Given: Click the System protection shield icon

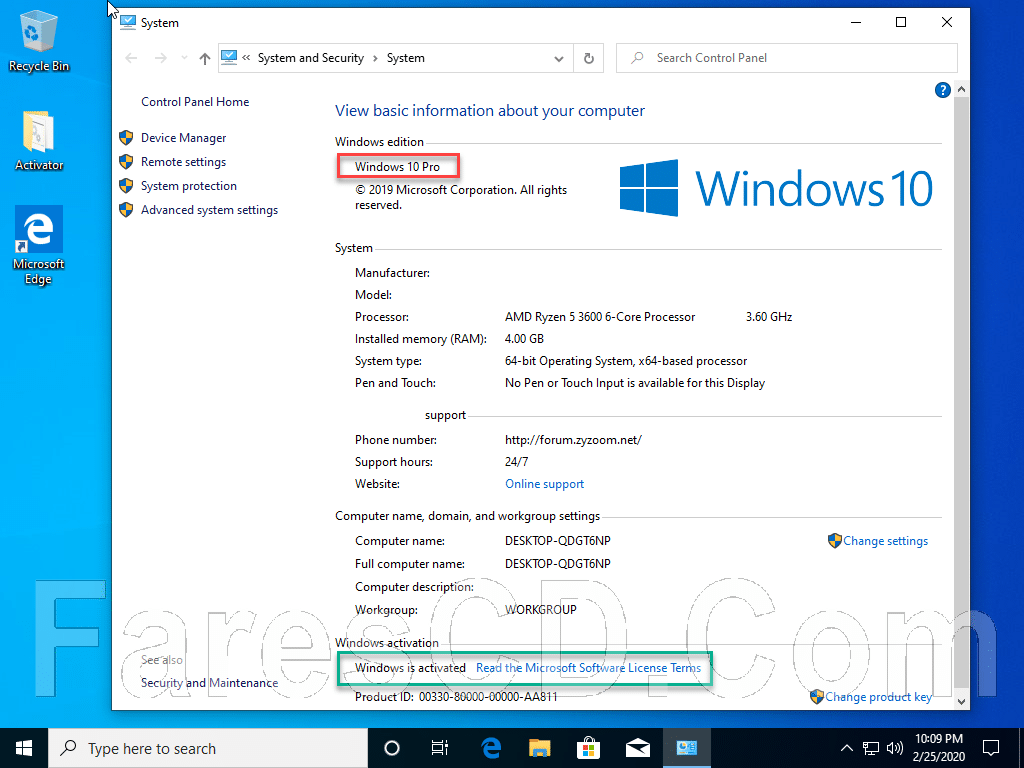Looking at the screenshot, I should (126, 186).
